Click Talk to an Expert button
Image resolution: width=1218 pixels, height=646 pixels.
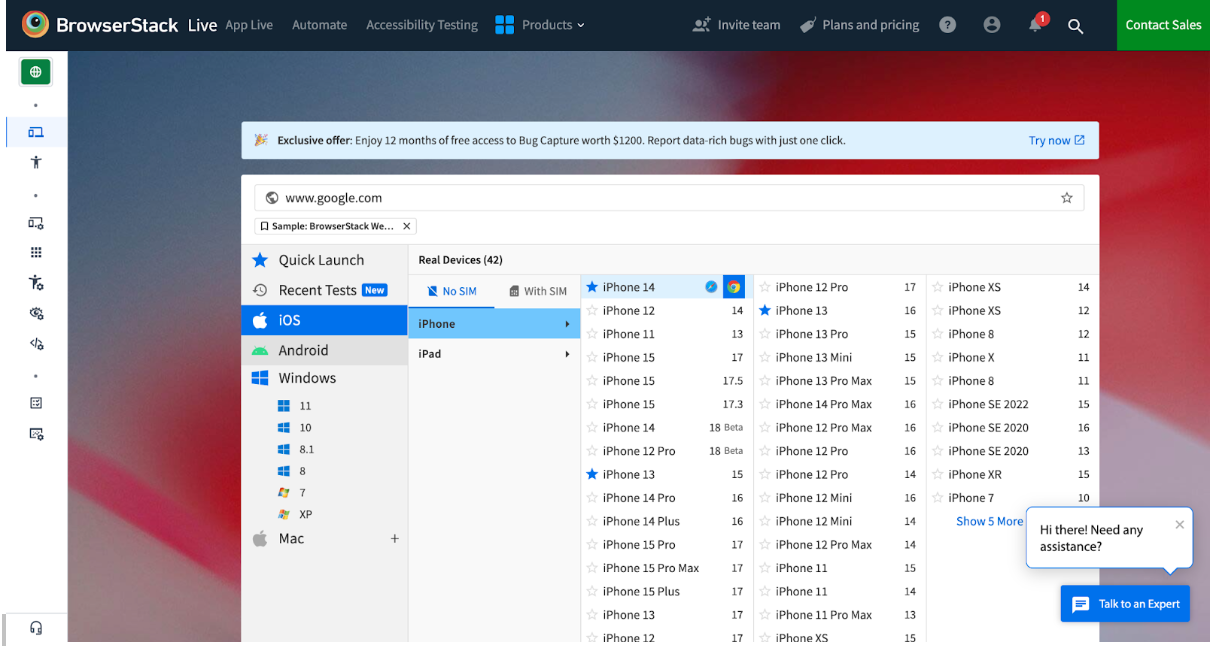pyautogui.click(x=1125, y=604)
